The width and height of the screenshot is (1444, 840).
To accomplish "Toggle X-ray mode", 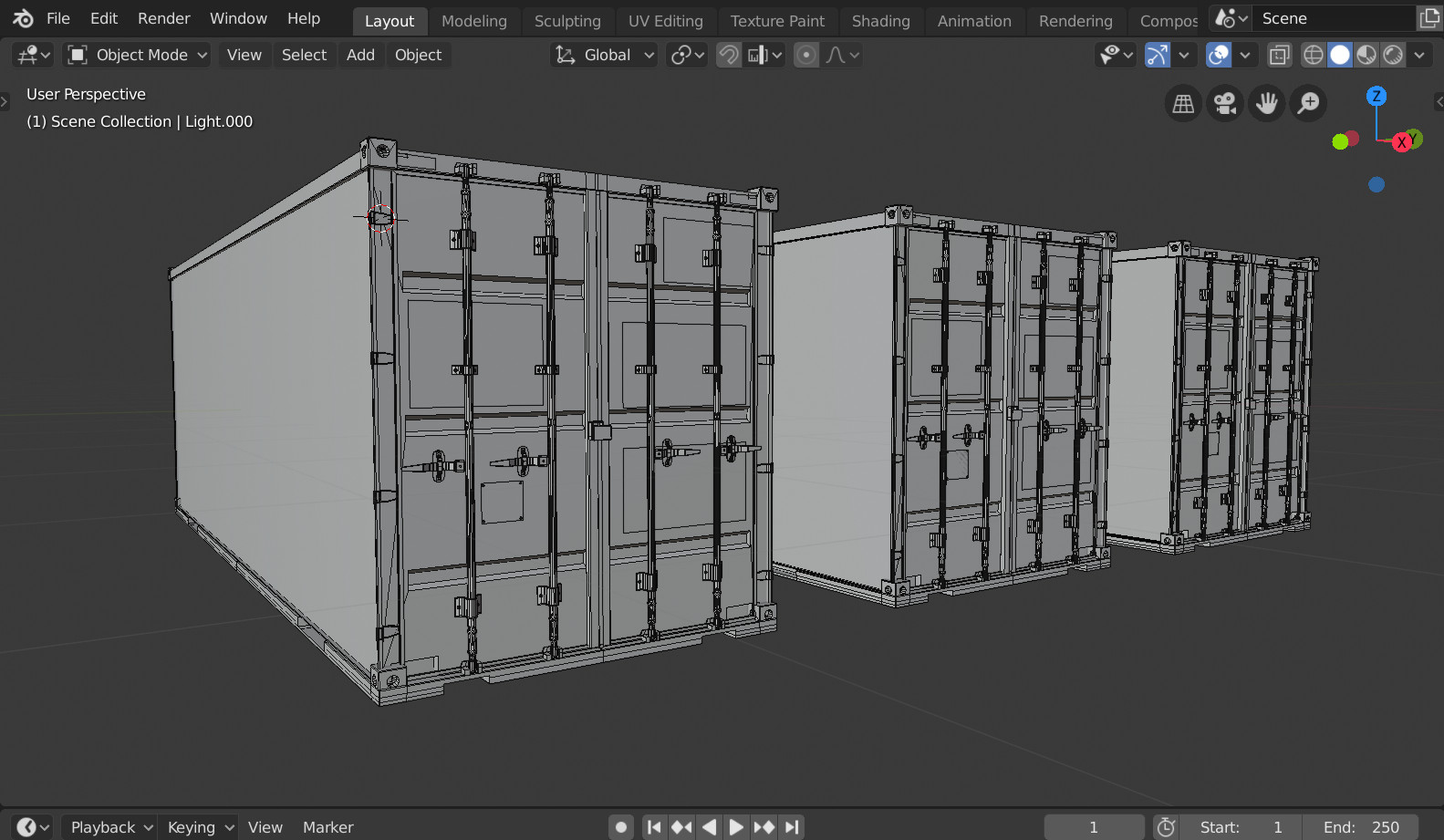I will (1280, 55).
